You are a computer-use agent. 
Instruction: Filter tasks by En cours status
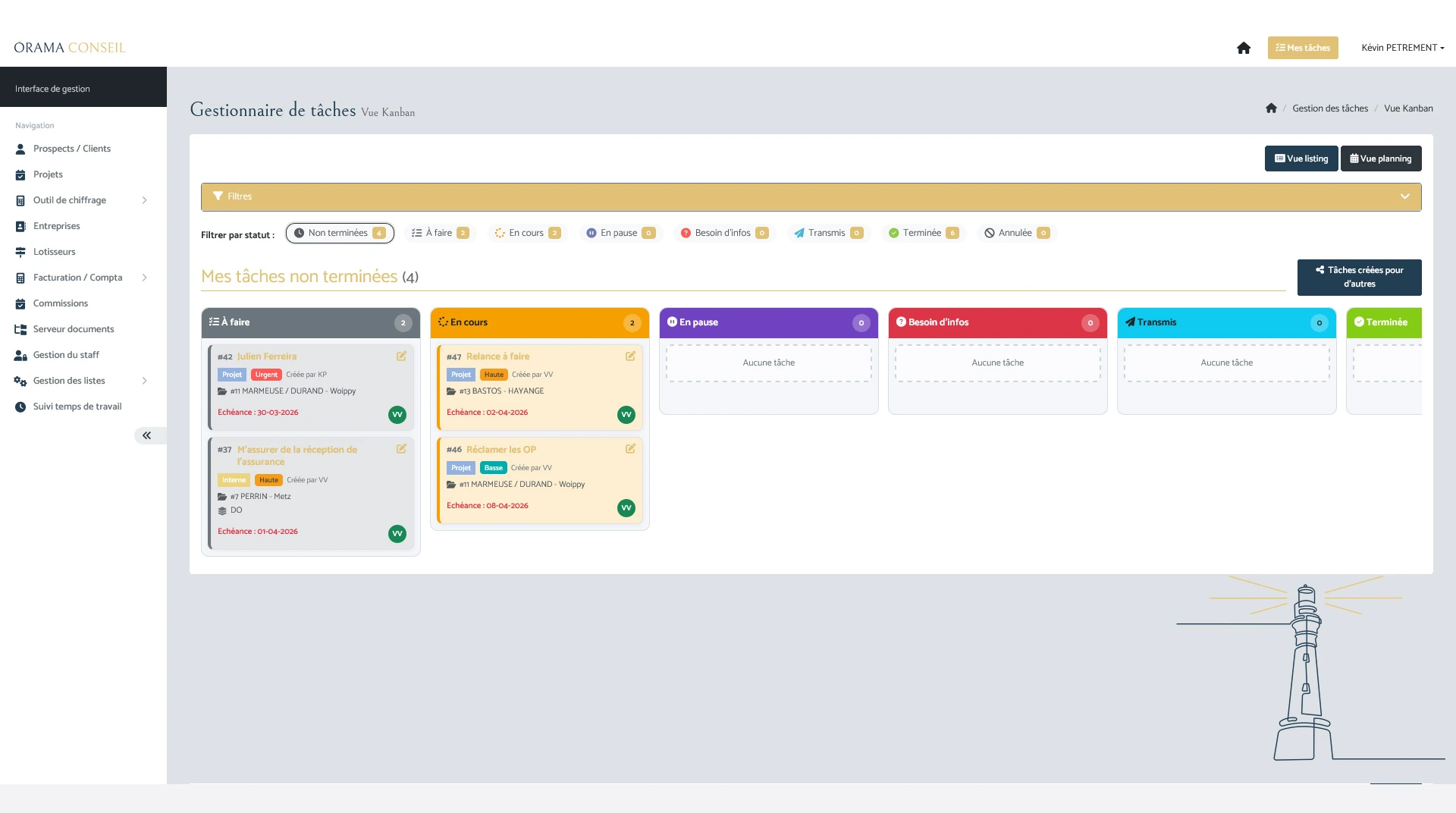coord(527,233)
